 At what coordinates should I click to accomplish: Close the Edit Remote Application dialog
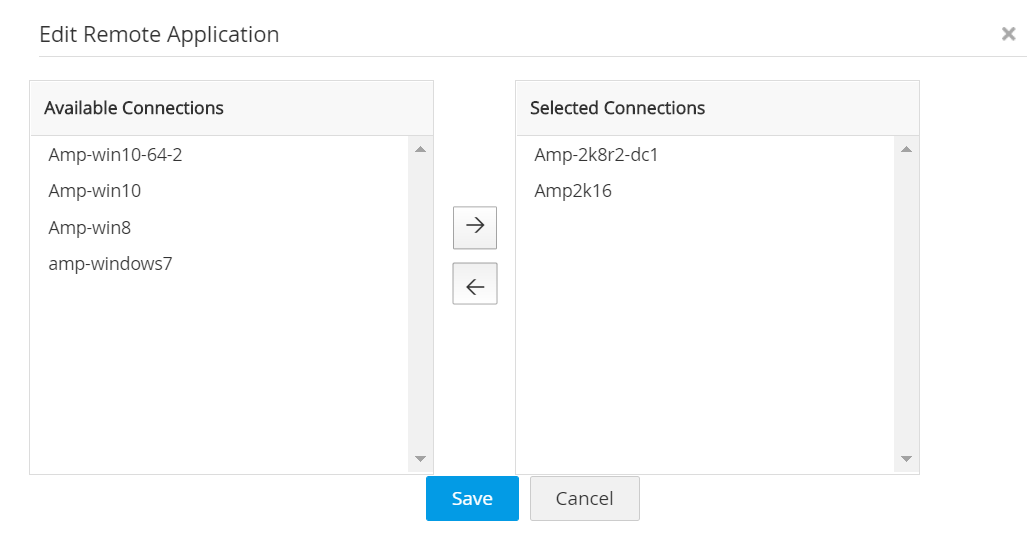coord(1009,34)
